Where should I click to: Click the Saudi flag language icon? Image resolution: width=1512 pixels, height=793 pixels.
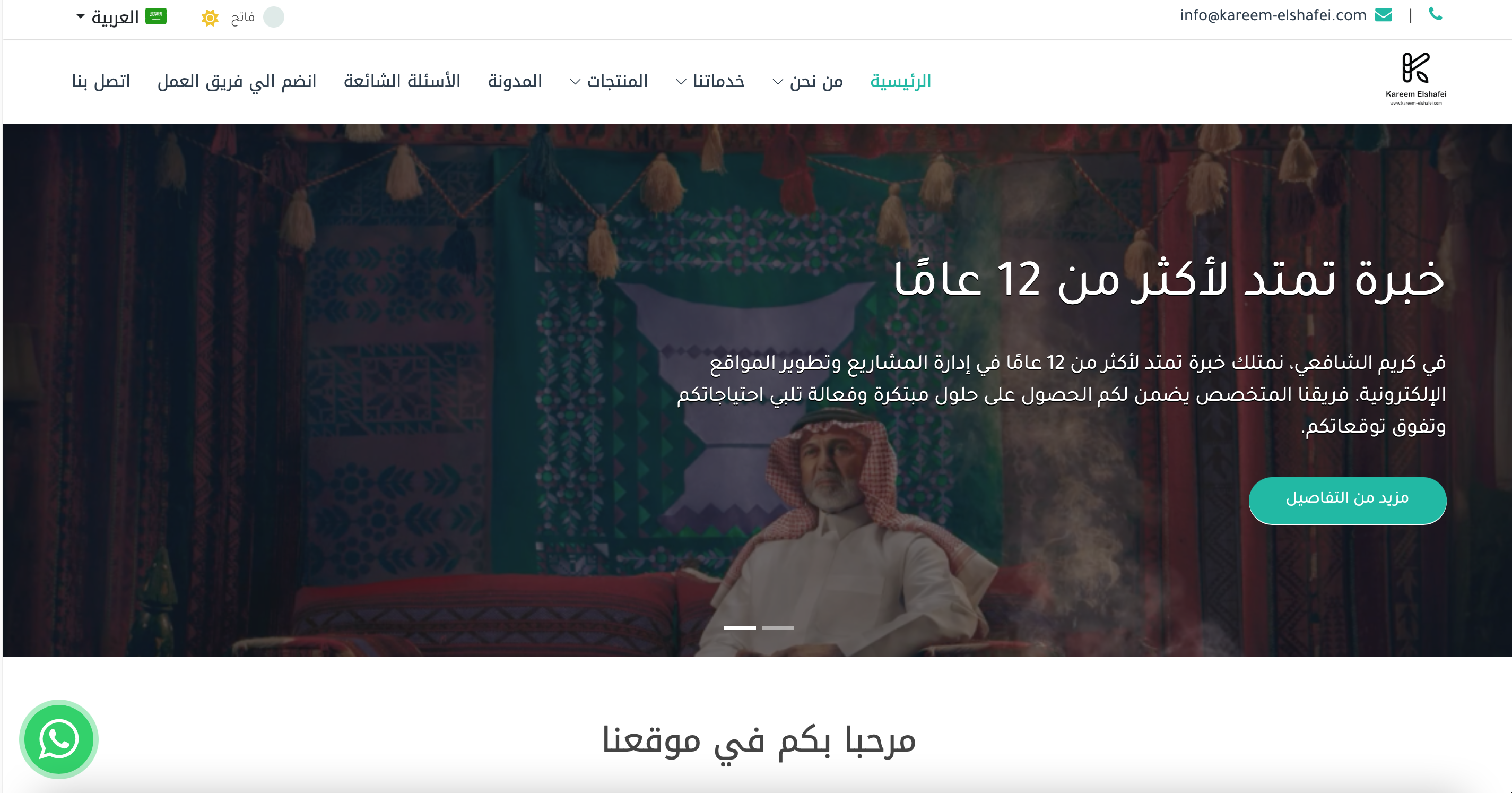(x=156, y=16)
